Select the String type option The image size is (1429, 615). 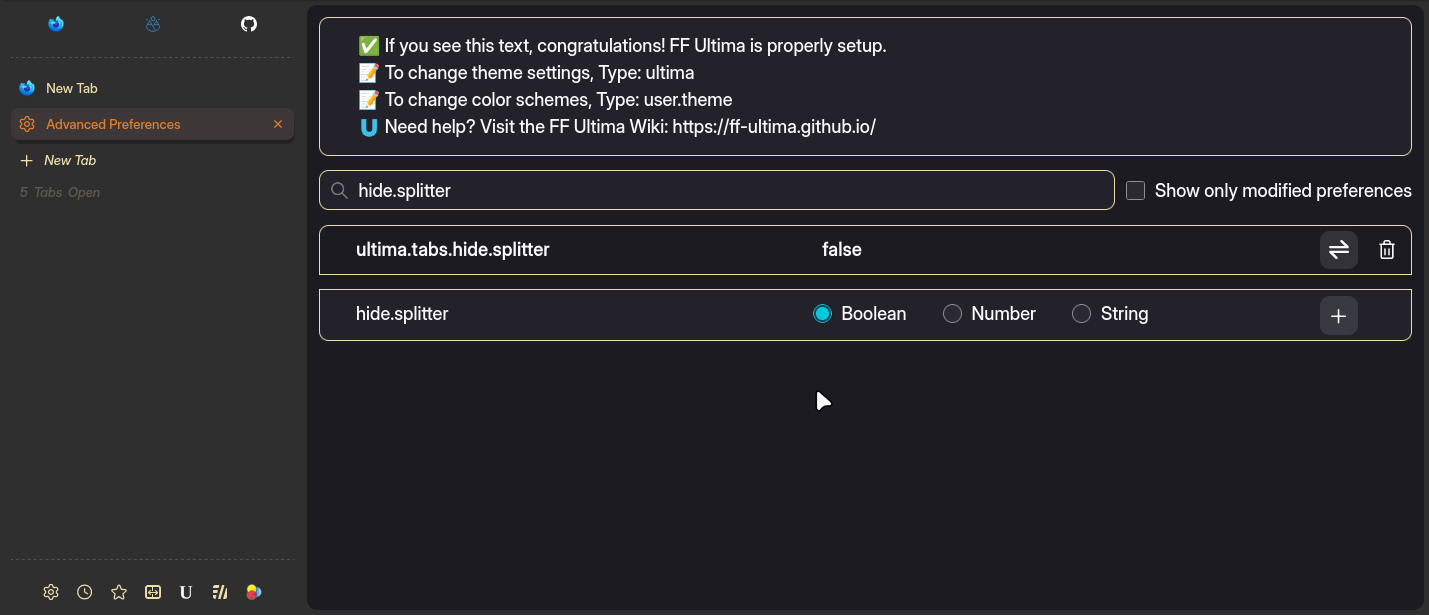pyautogui.click(x=1081, y=314)
